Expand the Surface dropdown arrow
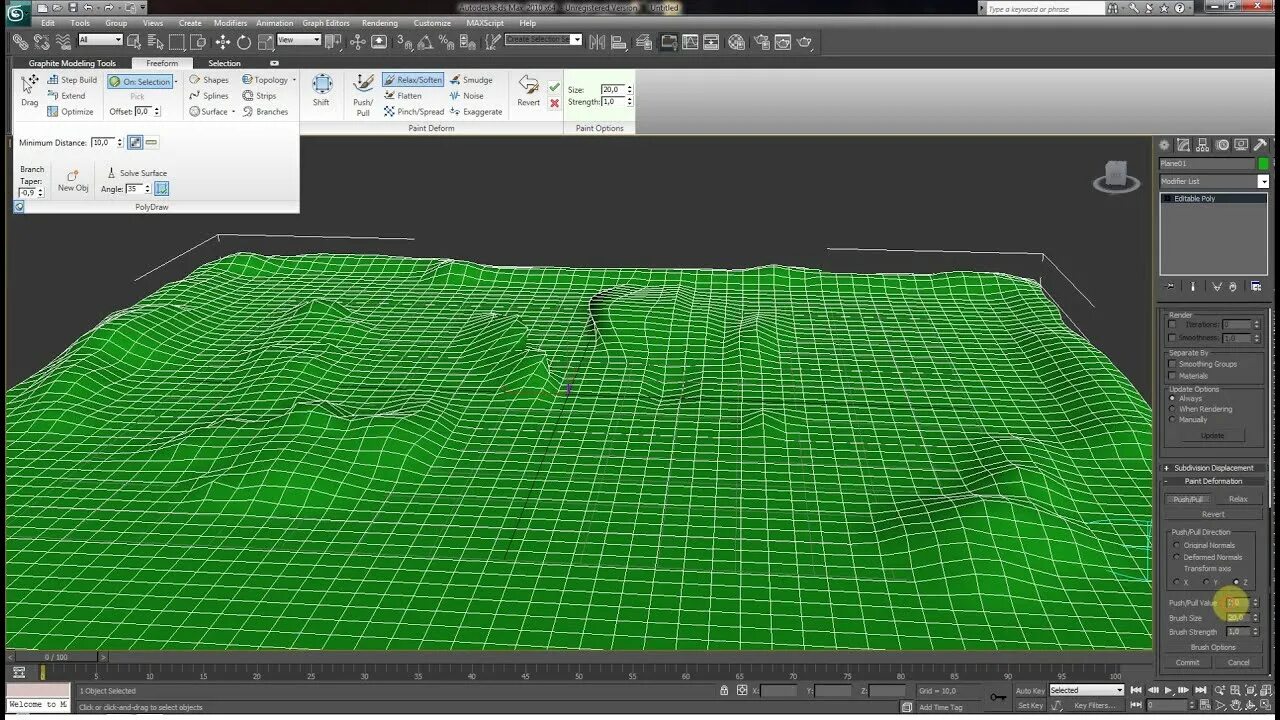Viewport: 1280px width, 720px height. tap(233, 112)
